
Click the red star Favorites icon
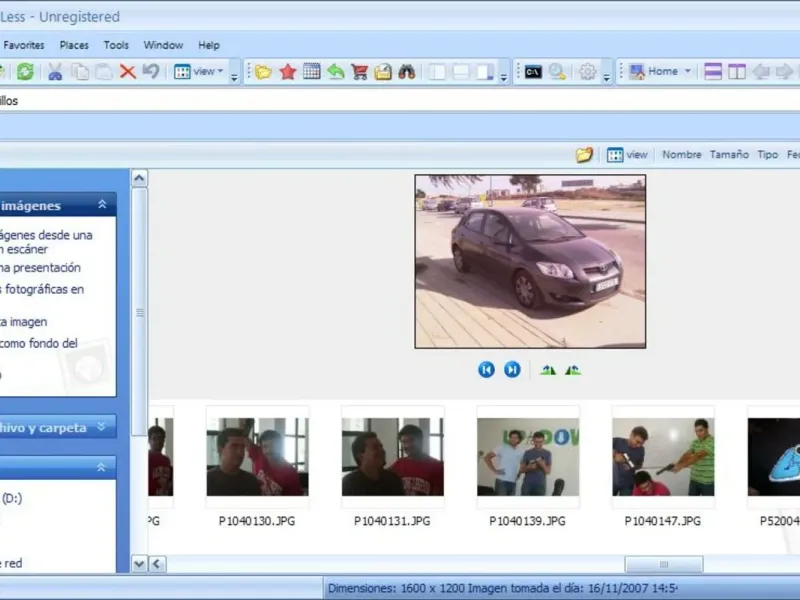coord(288,71)
